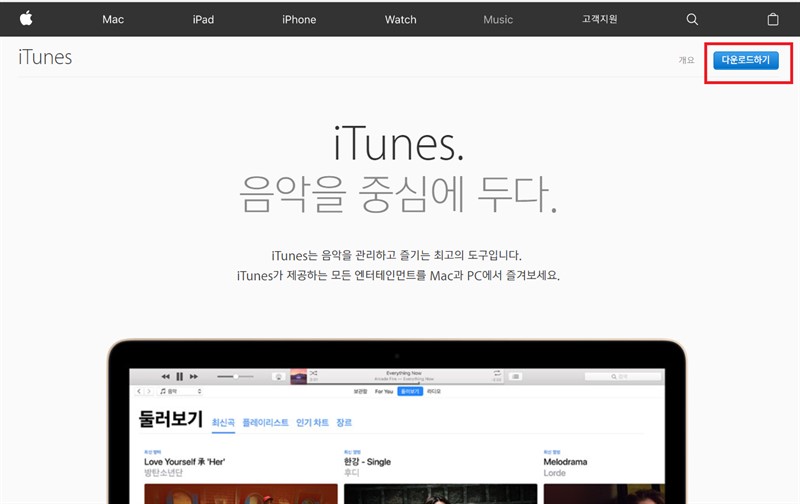The width and height of the screenshot is (800, 504).
Task: Open the iPhone menu item
Action: (299, 19)
